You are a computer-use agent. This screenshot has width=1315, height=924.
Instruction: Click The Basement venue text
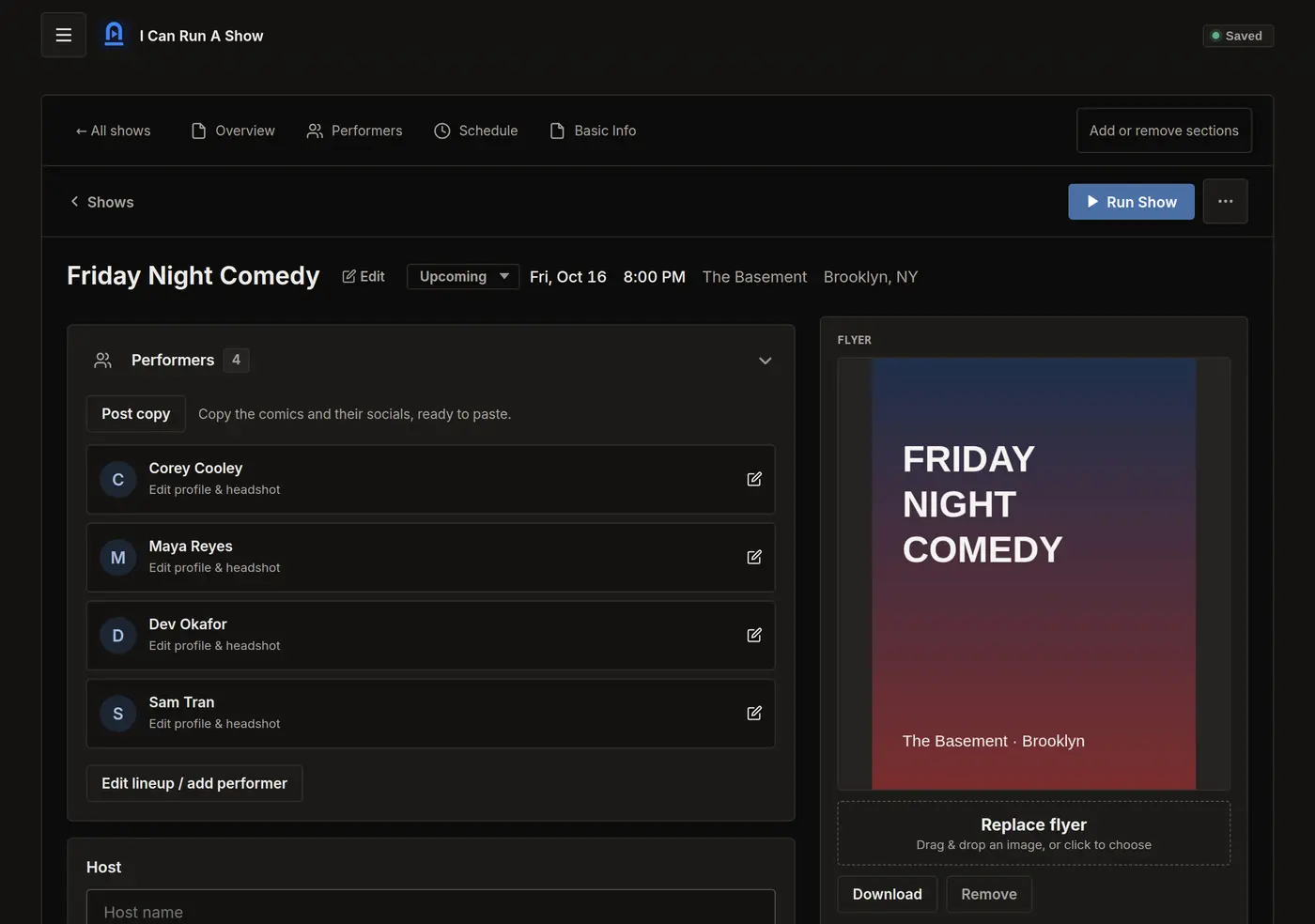click(754, 277)
